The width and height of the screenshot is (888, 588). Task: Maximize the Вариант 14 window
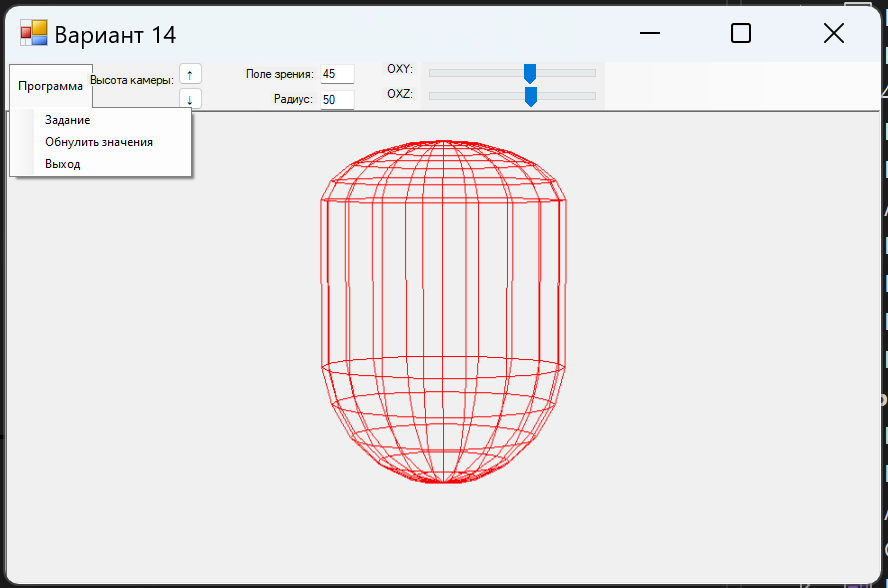coord(741,33)
